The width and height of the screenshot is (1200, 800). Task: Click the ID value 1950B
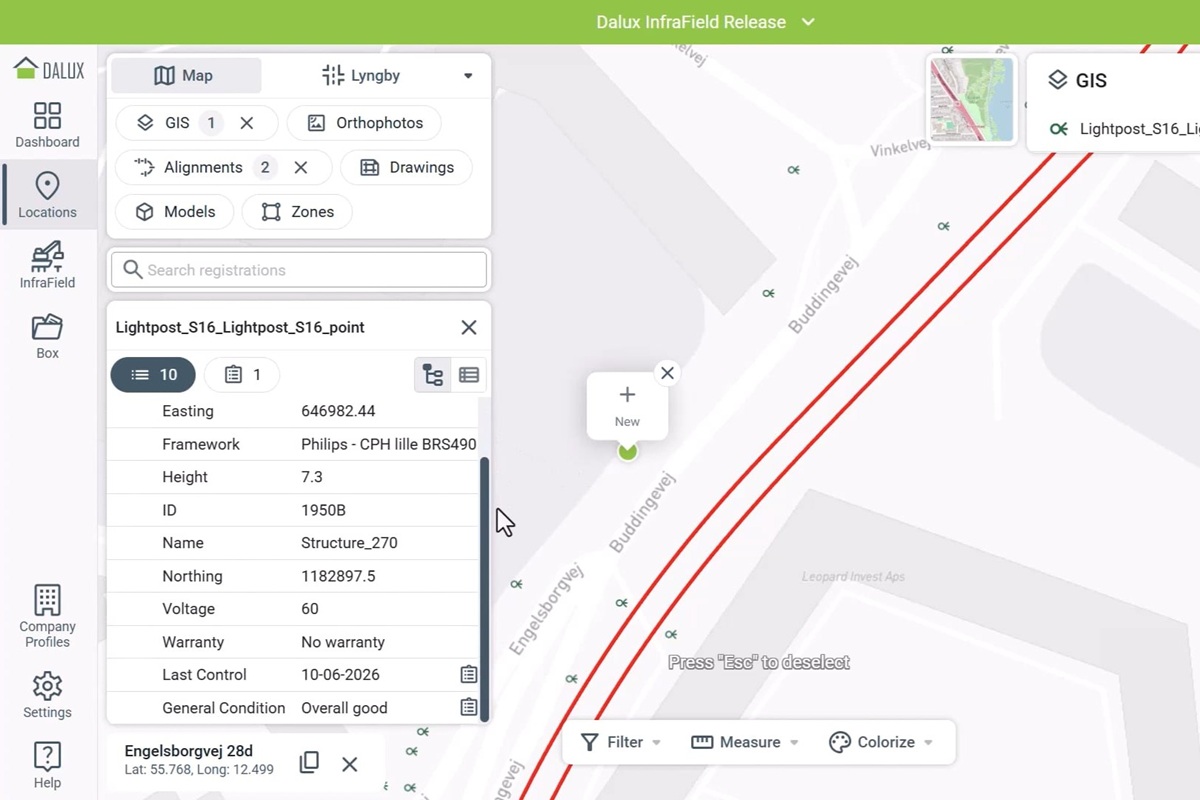coord(323,510)
